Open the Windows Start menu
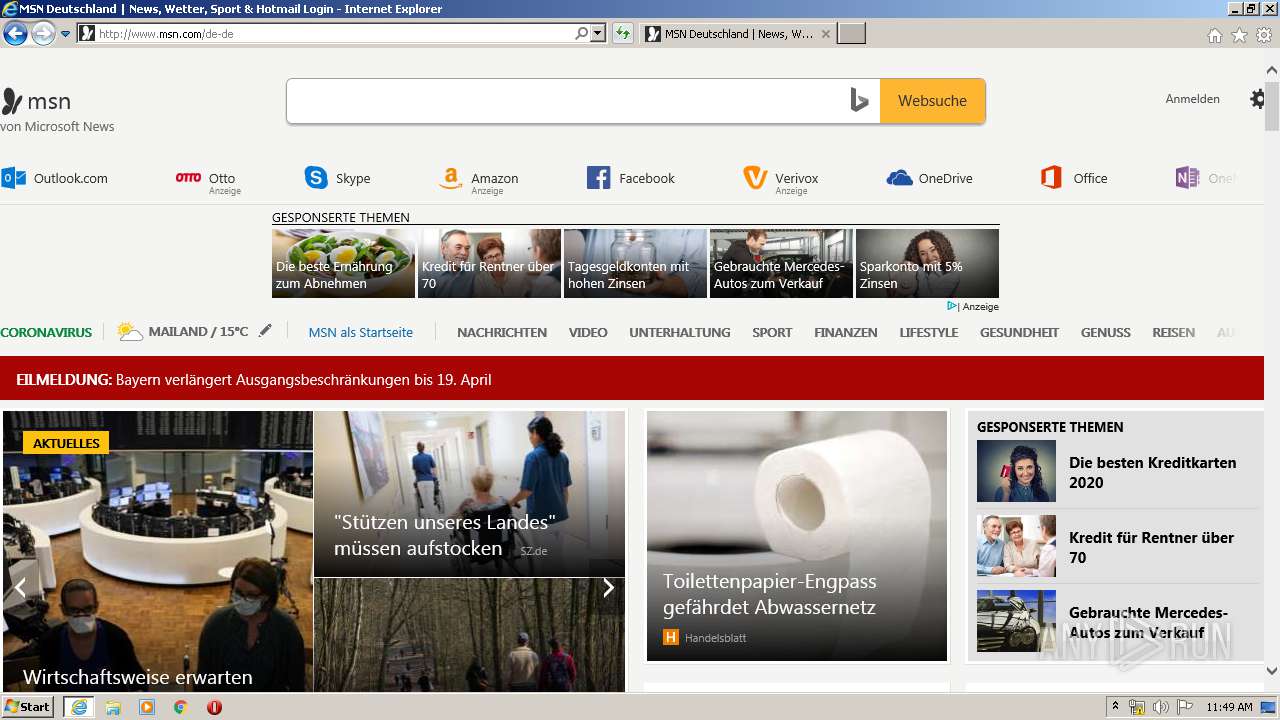Image resolution: width=1280 pixels, height=720 pixels. point(28,707)
